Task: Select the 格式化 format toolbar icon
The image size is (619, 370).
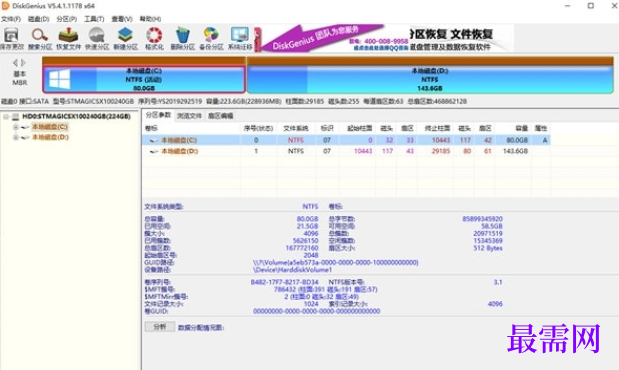Action: pos(154,38)
